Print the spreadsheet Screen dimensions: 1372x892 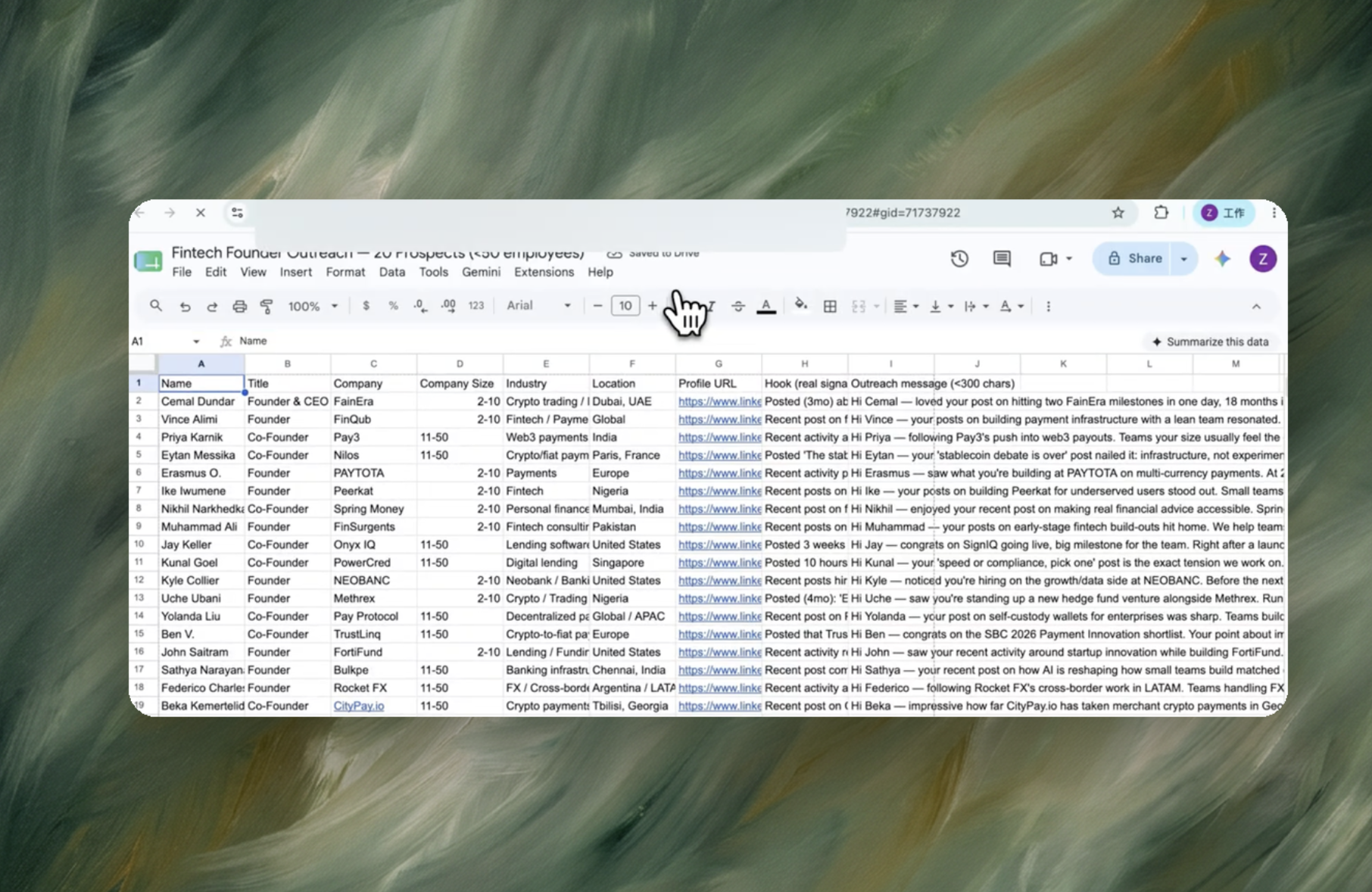pos(239,306)
